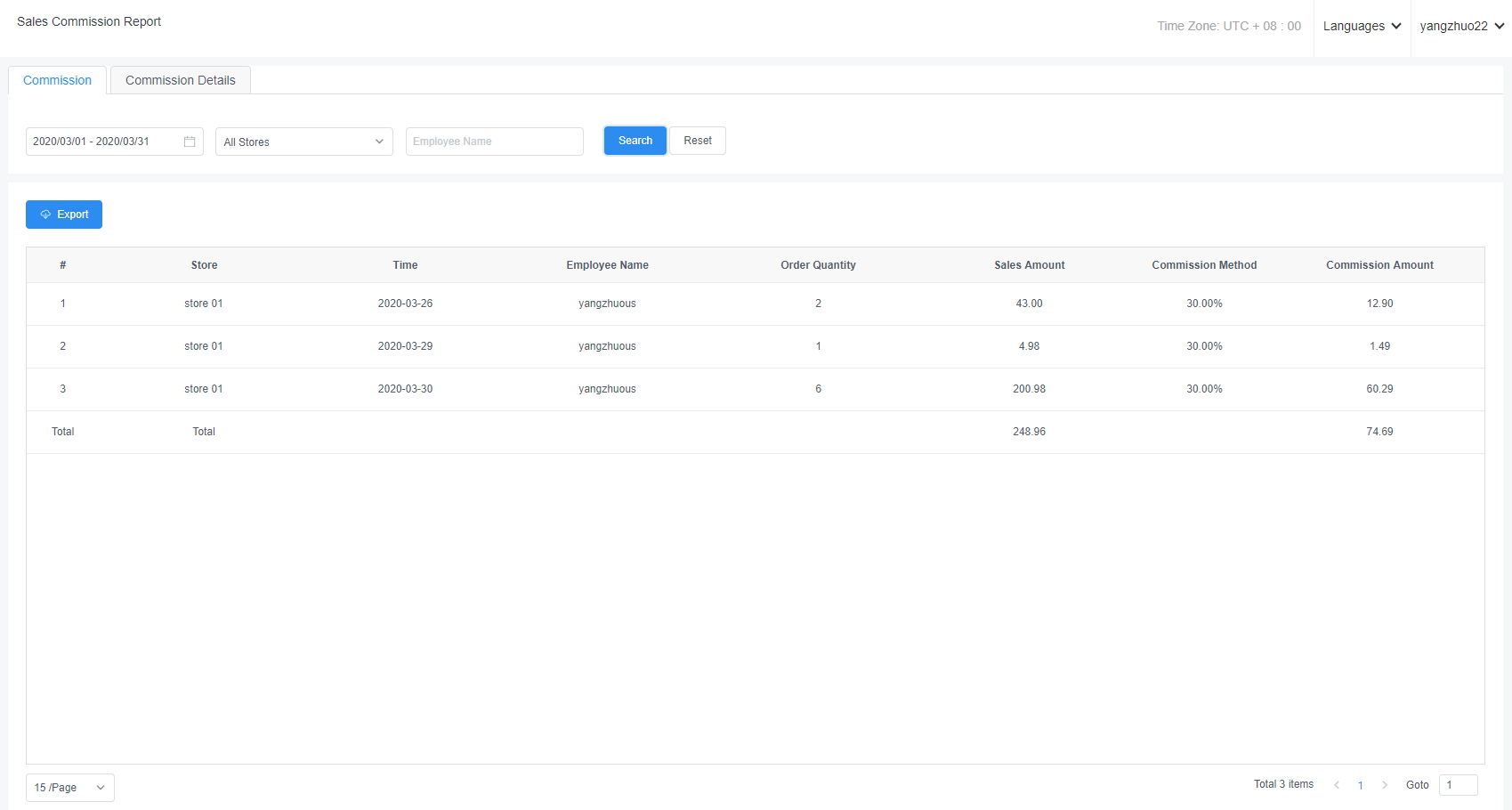Select the Commission tab
Image resolution: width=1512 pixels, height=810 pixels.
click(57, 80)
